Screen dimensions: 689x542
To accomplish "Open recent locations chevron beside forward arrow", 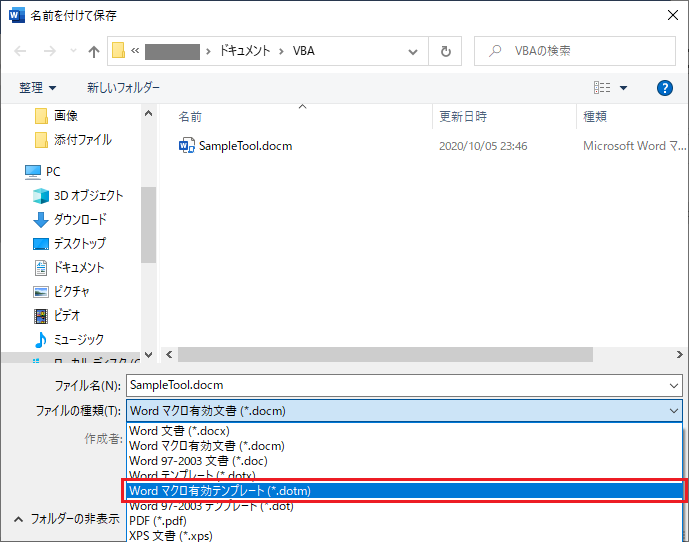I will pos(73,51).
